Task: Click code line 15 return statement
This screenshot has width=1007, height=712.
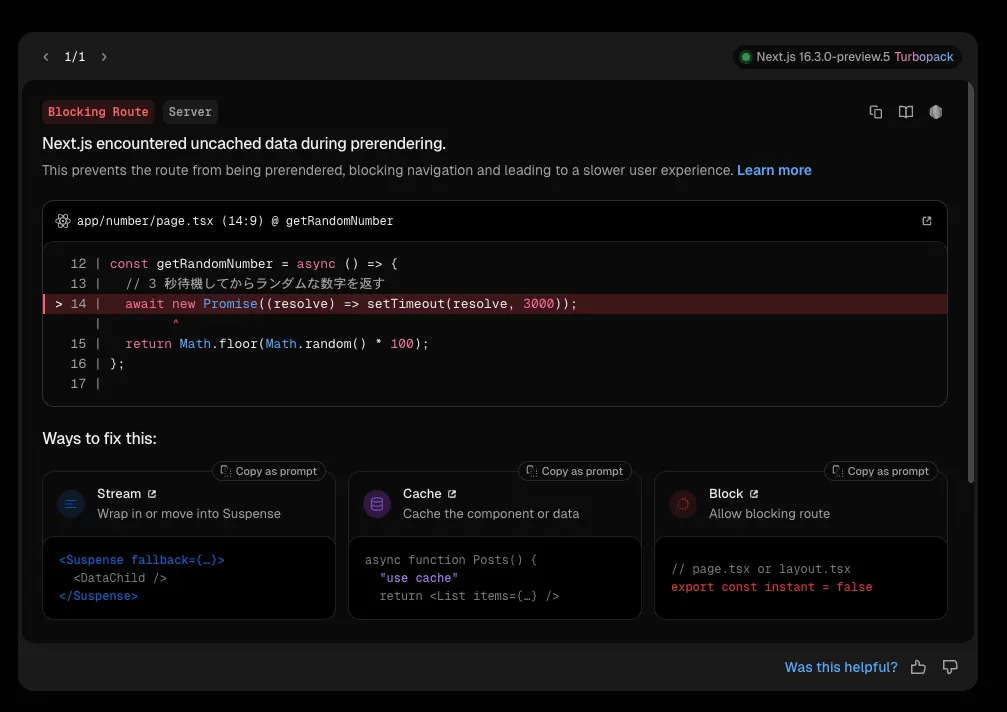Action: (x=277, y=344)
